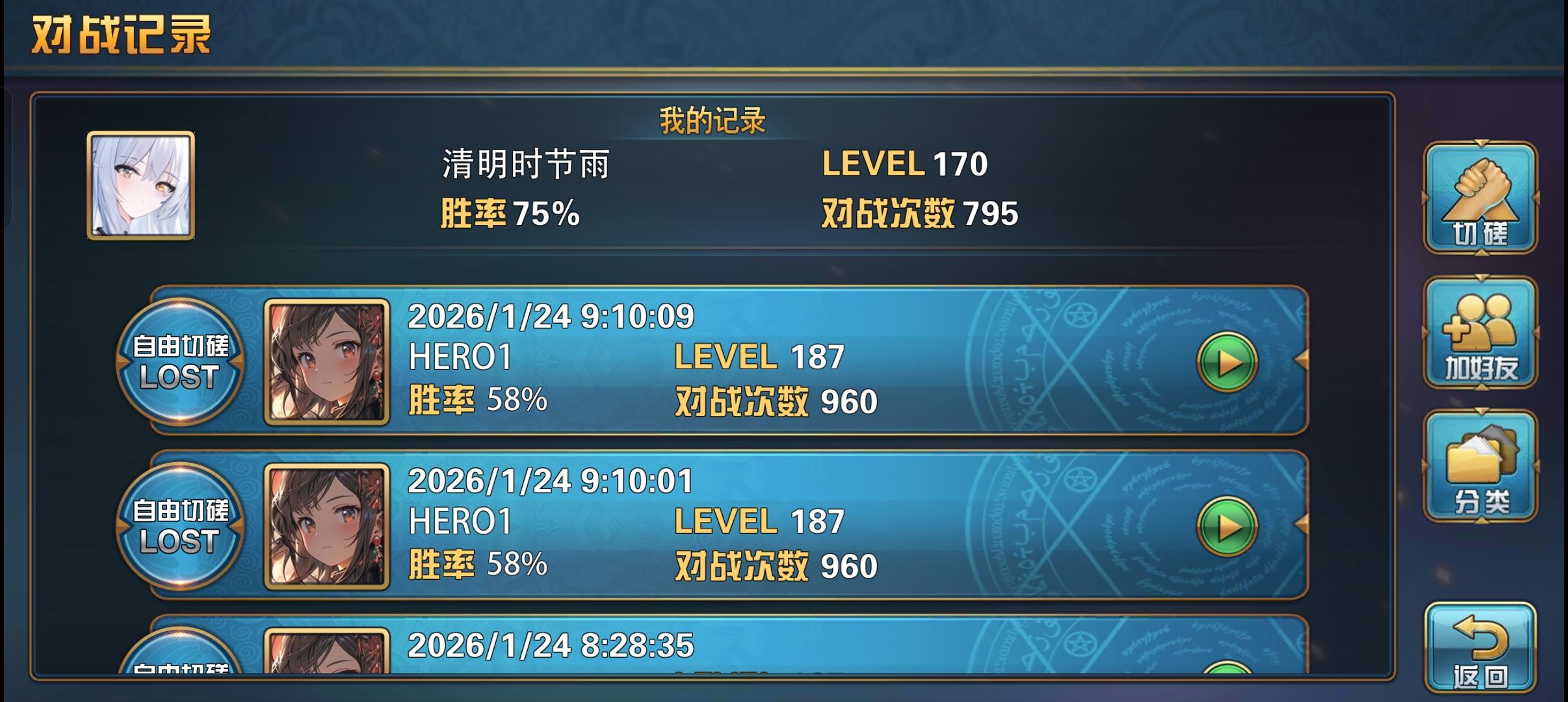Play replay of the 9:10:01 battle
This screenshot has height=702, width=1568.
pos(1227,526)
